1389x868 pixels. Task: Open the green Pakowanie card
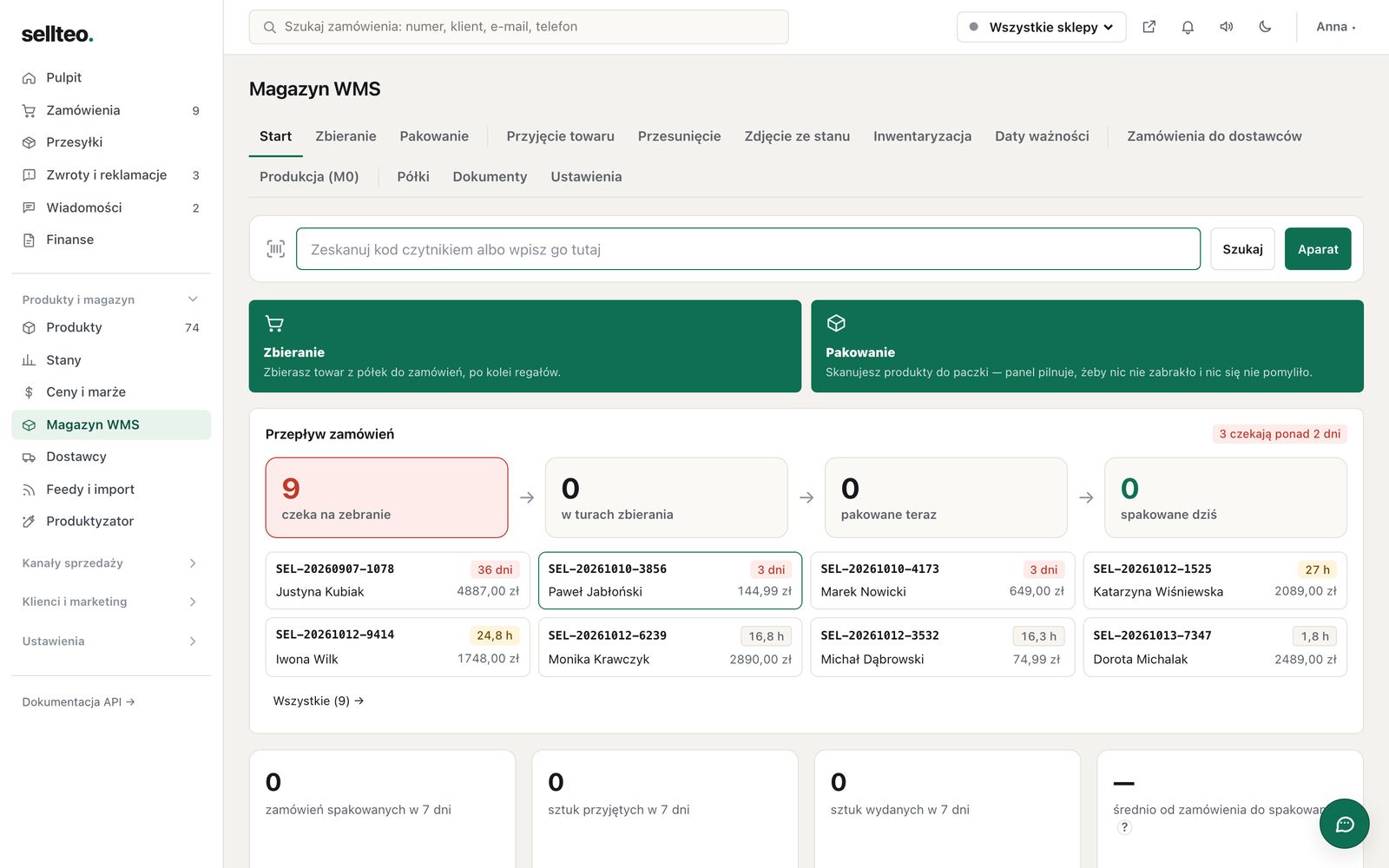[x=1087, y=346]
